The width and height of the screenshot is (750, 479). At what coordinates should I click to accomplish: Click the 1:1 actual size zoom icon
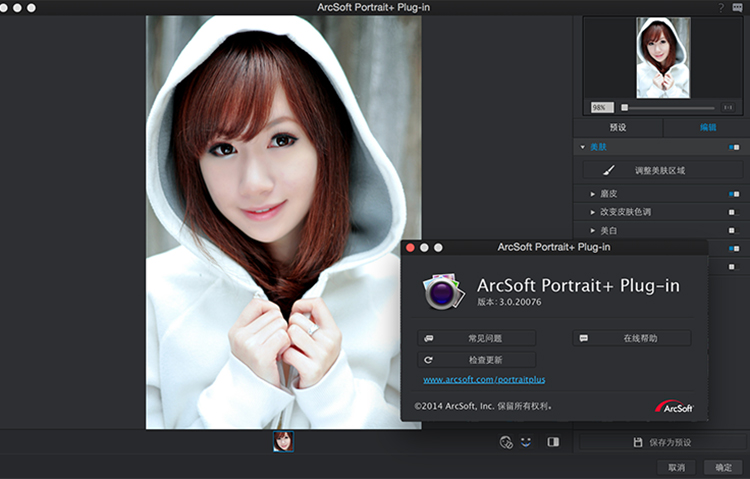point(728,107)
